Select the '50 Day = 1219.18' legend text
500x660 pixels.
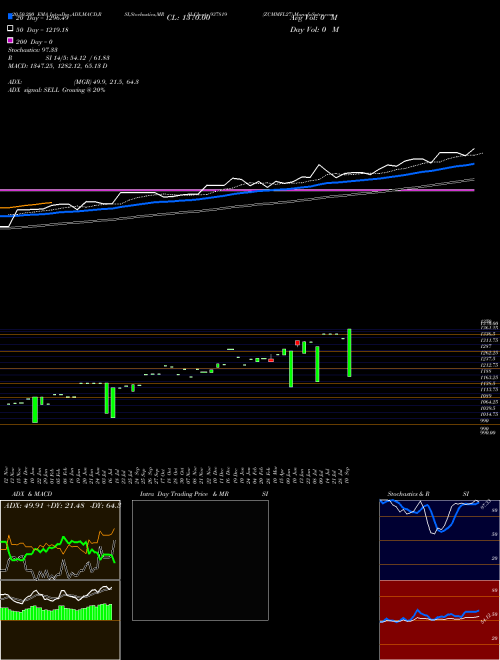point(42,30)
